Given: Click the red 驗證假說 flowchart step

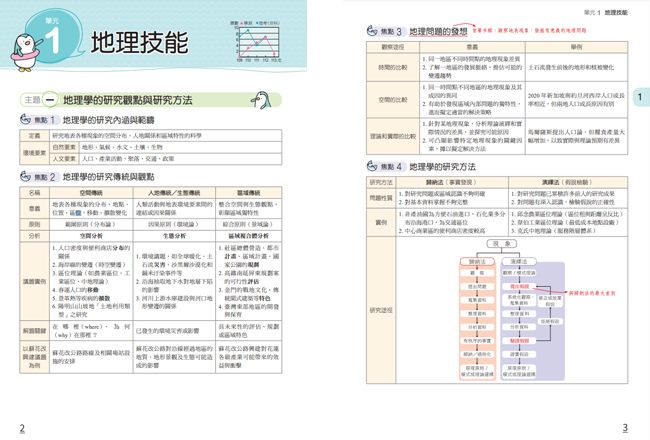Looking at the screenshot, I should click(x=519, y=341).
